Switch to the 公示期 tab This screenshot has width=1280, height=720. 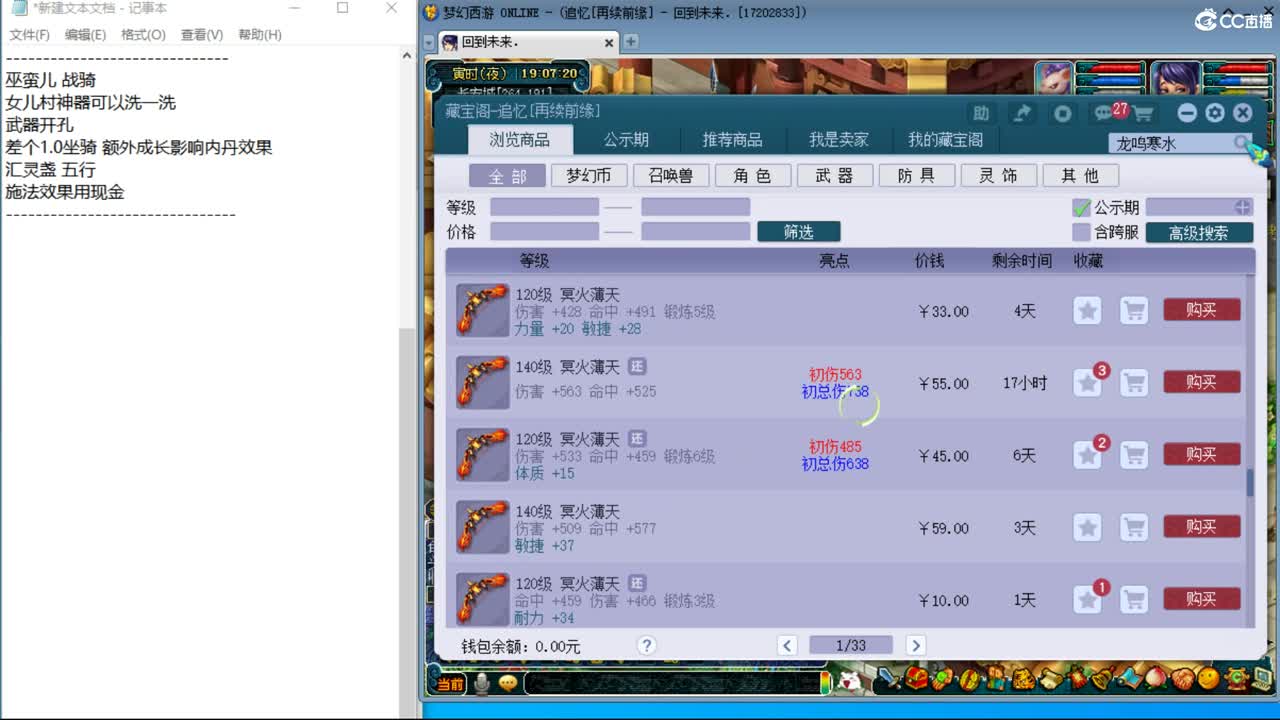pyautogui.click(x=626, y=140)
